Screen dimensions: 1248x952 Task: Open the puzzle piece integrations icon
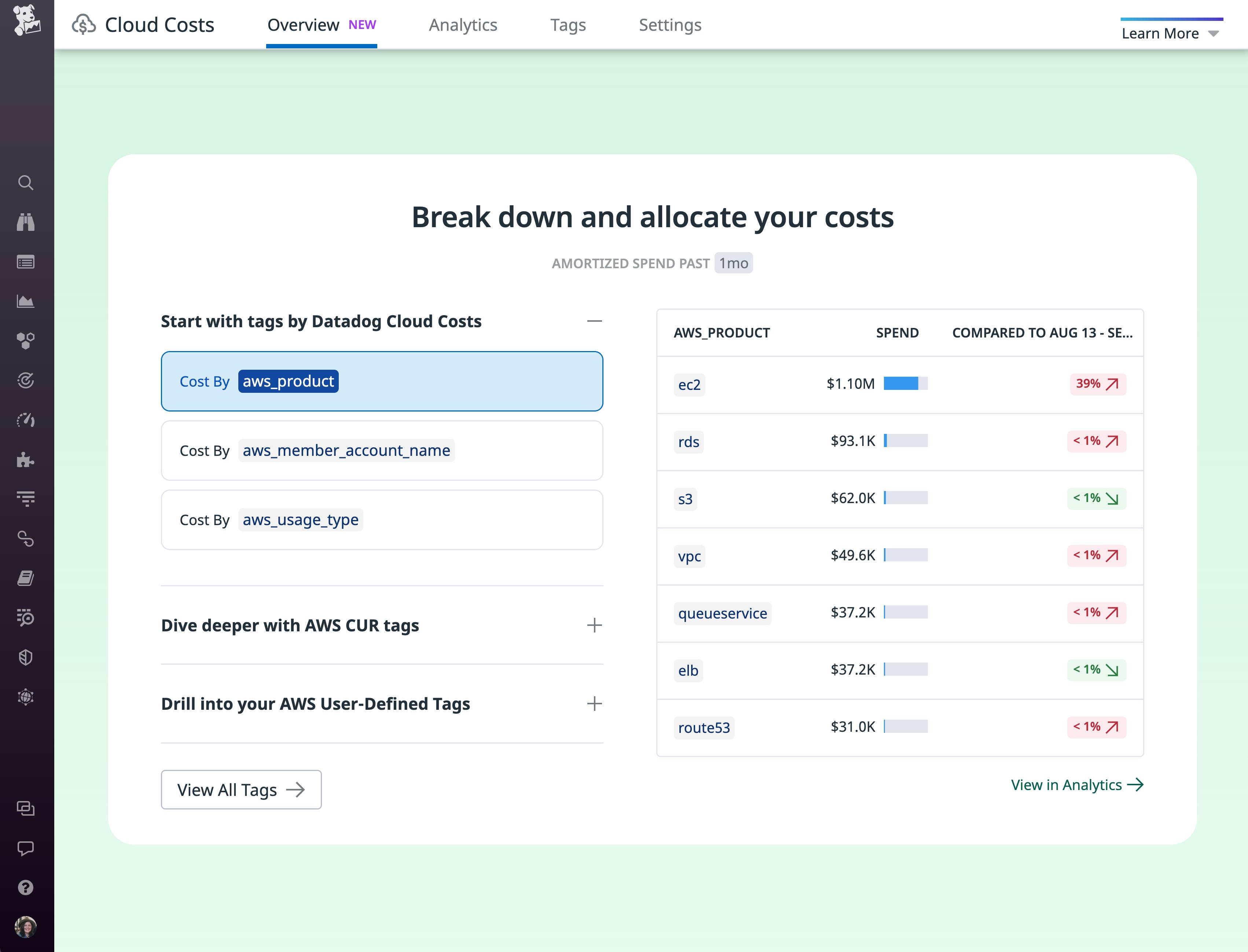pos(26,460)
